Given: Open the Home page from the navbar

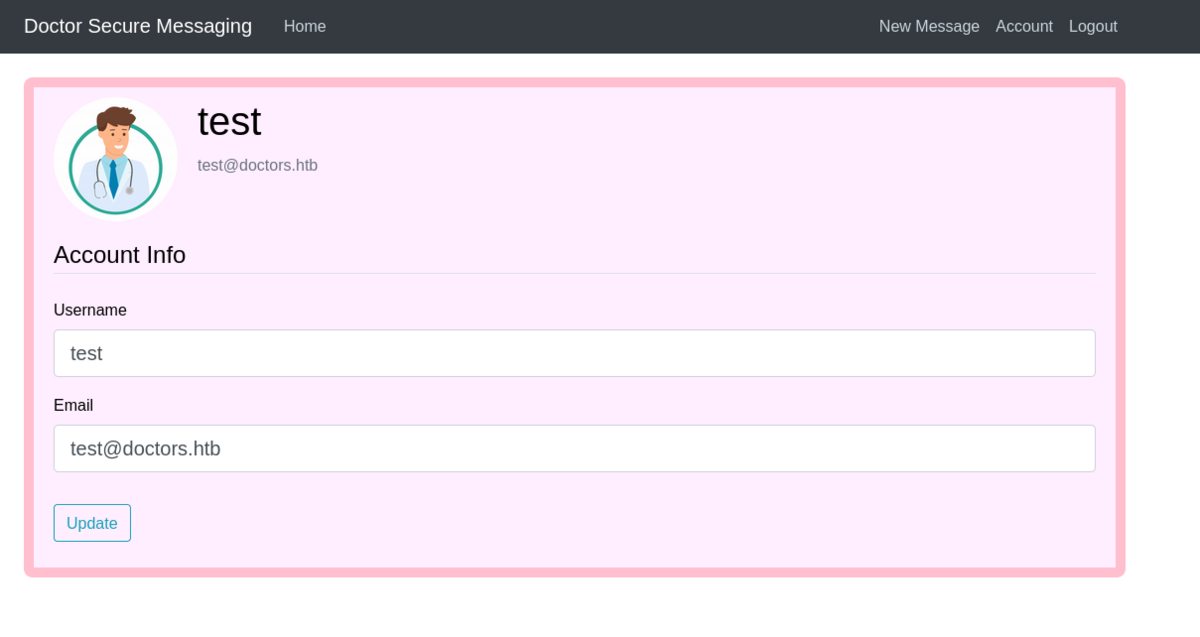Looking at the screenshot, I should pos(304,26).
